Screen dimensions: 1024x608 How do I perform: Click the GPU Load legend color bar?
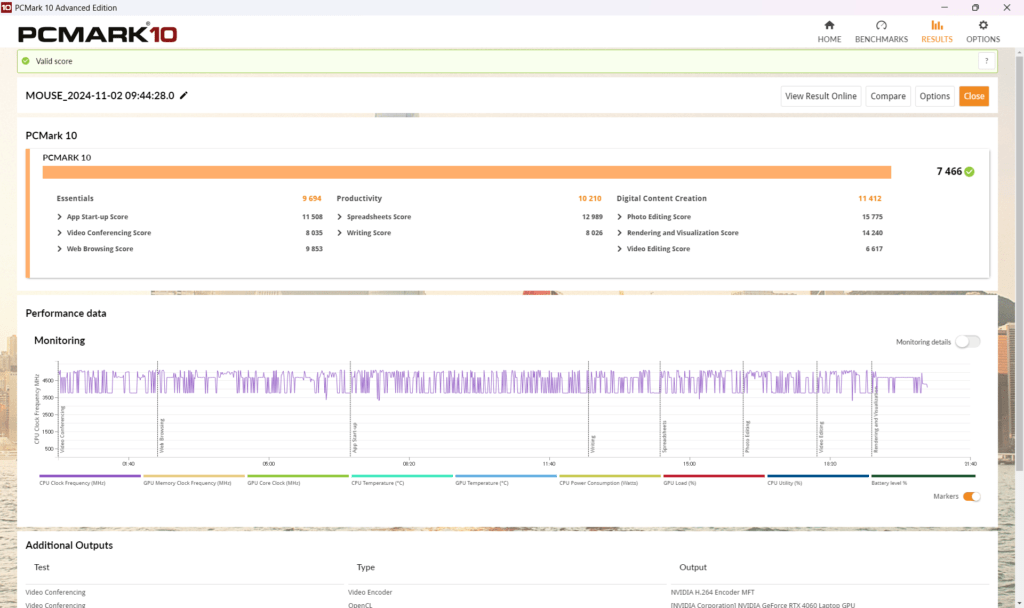pyautogui.click(x=713, y=477)
